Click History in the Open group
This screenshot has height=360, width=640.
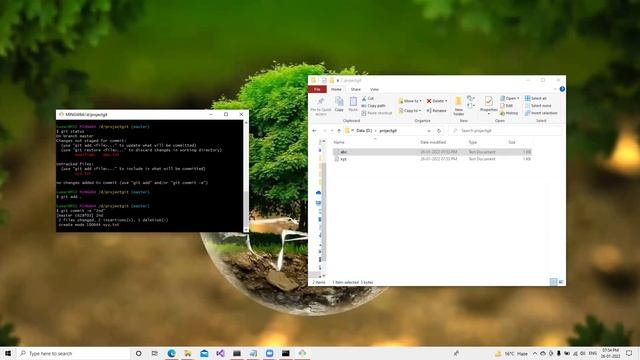(509, 113)
